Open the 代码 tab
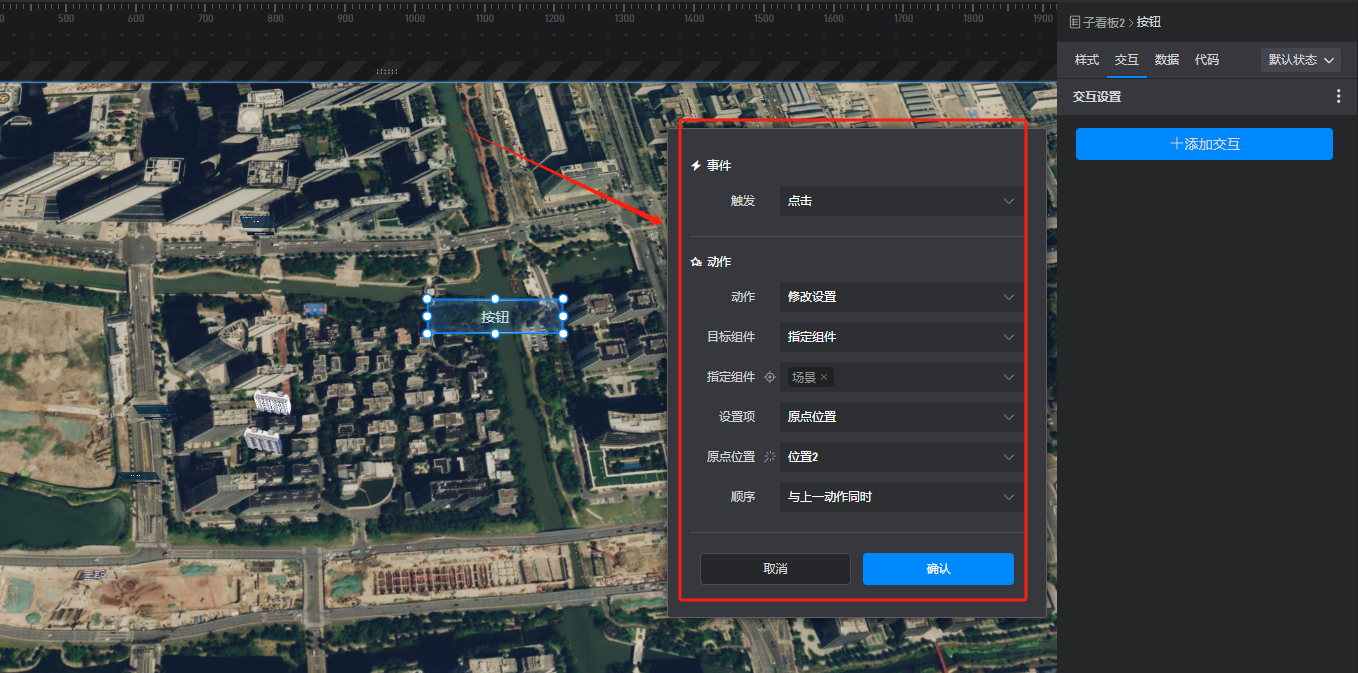 click(x=1207, y=60)
